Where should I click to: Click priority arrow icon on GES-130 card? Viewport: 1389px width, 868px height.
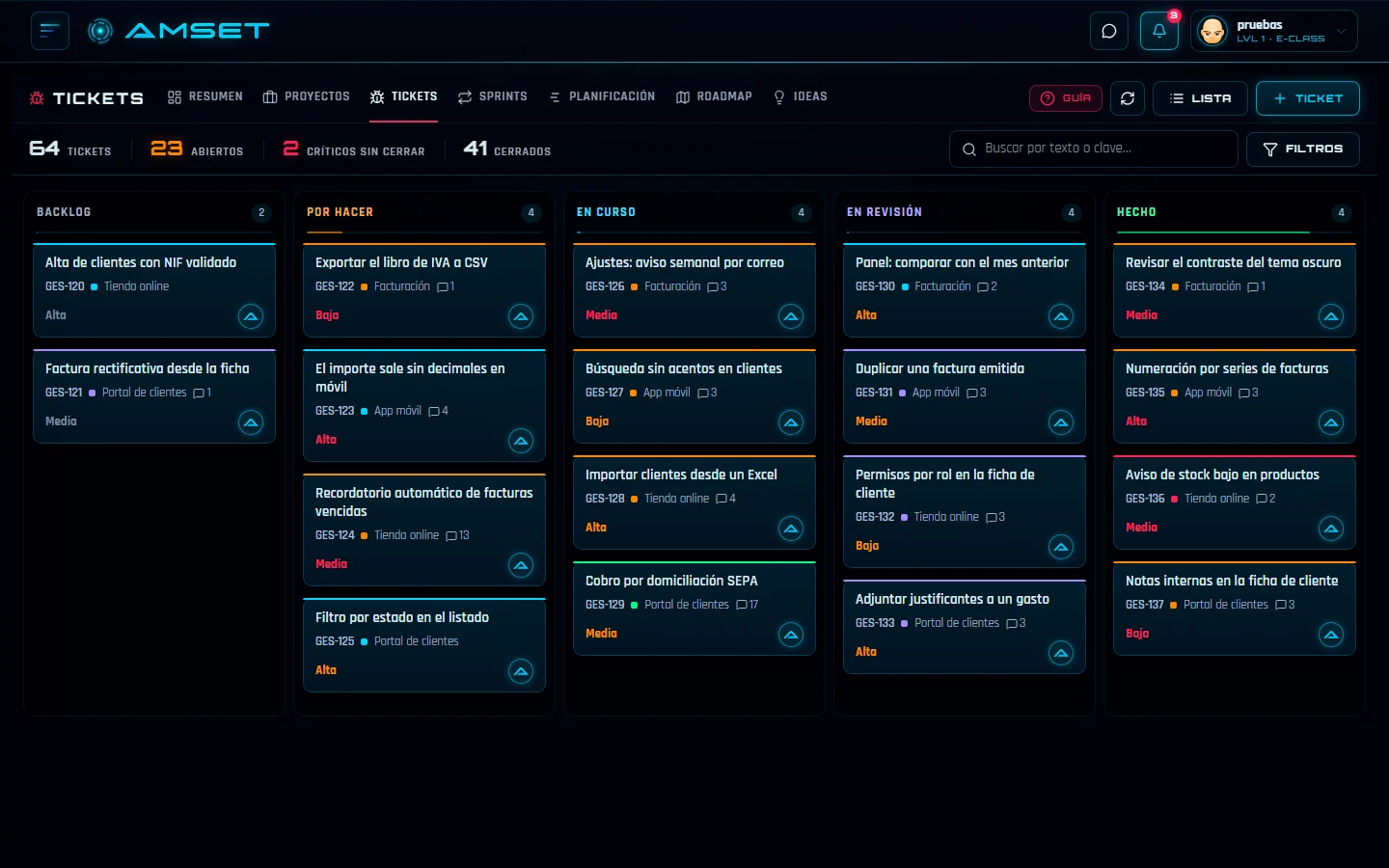1061,316
